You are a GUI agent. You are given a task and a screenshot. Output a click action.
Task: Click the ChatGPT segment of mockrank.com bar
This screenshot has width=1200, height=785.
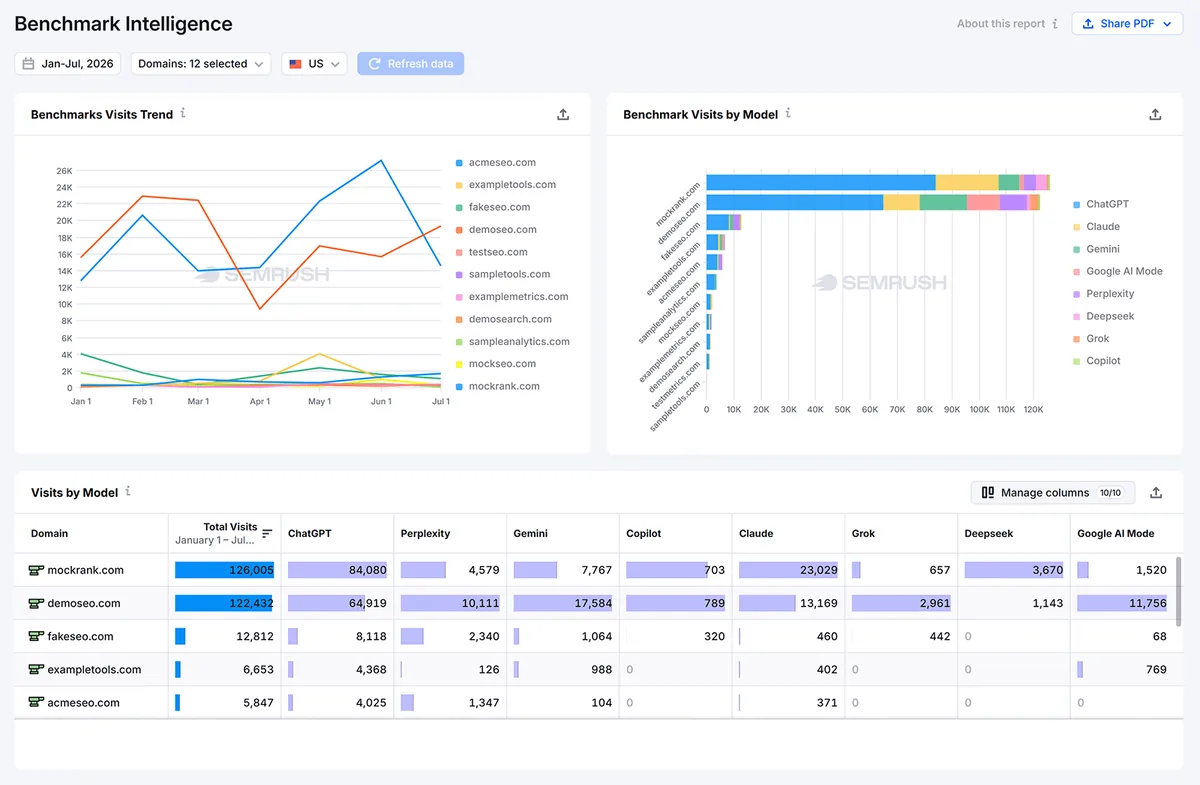821,182
